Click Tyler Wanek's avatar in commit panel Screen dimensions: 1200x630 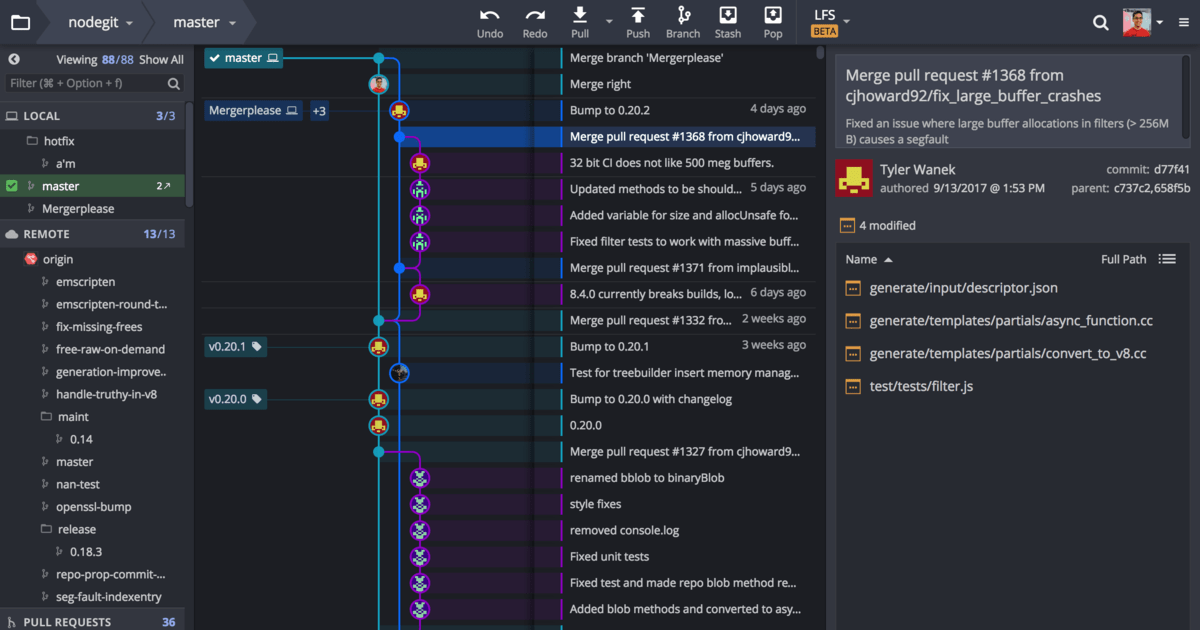854,180
